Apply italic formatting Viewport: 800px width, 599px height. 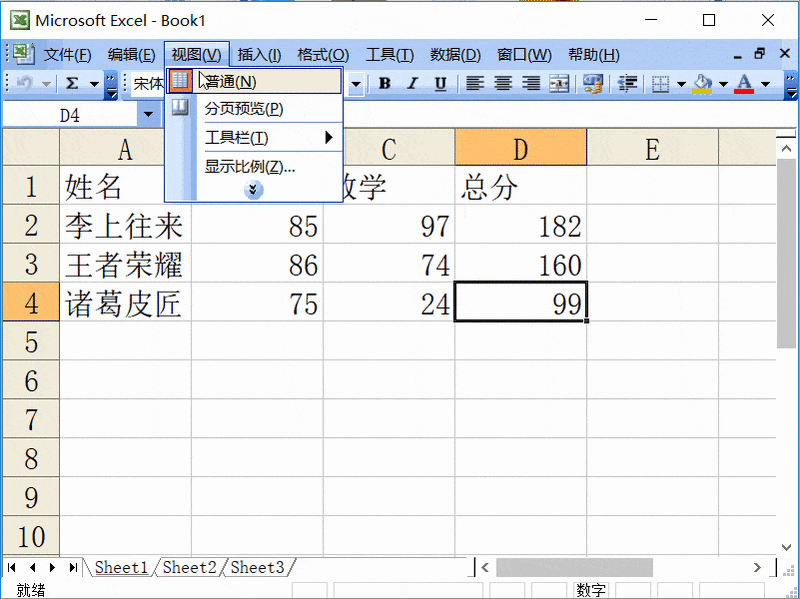point(412,83)
